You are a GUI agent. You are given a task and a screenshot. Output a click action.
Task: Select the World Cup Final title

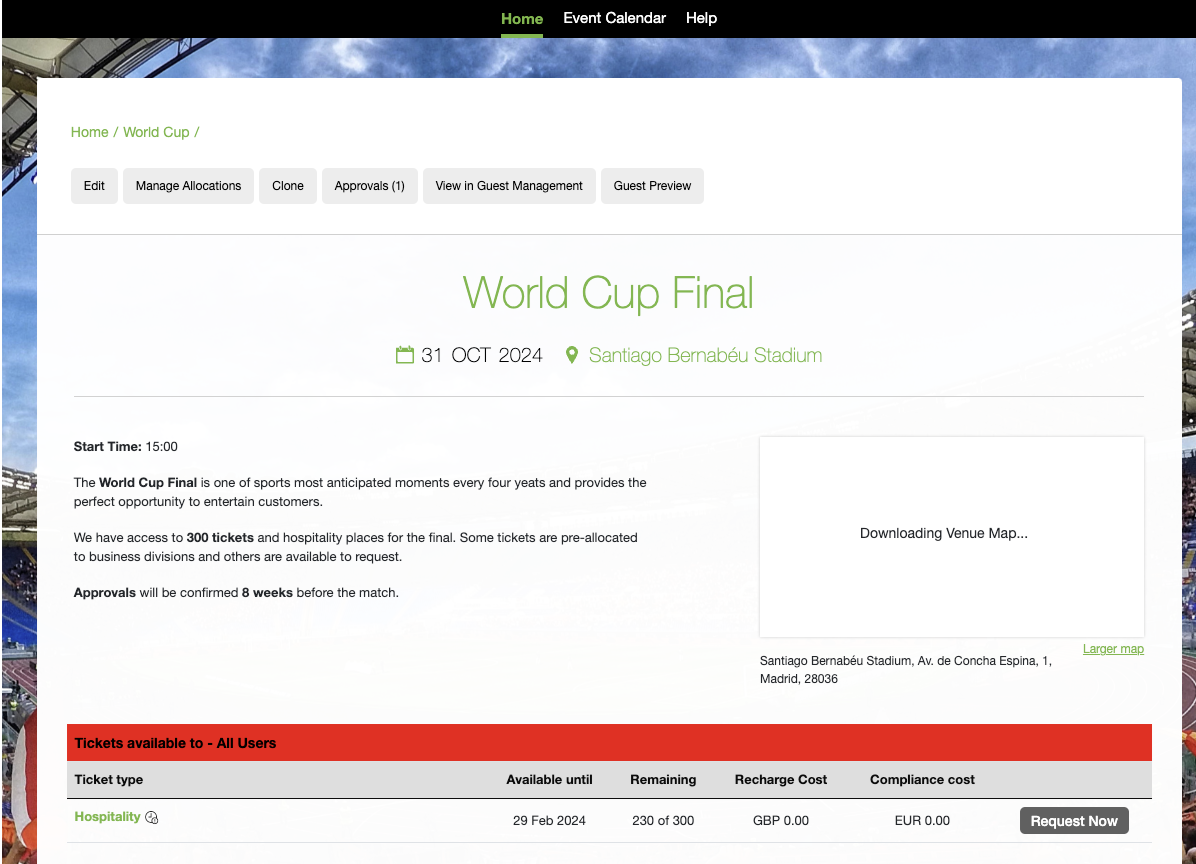608,293
